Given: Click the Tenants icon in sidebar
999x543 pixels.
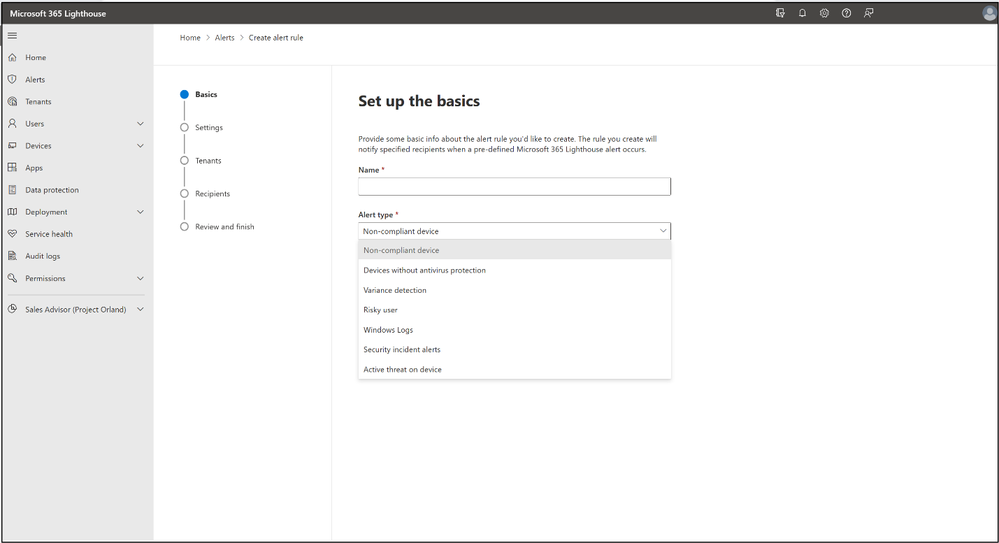Looking at the screenshot, I should click(12, 101).
